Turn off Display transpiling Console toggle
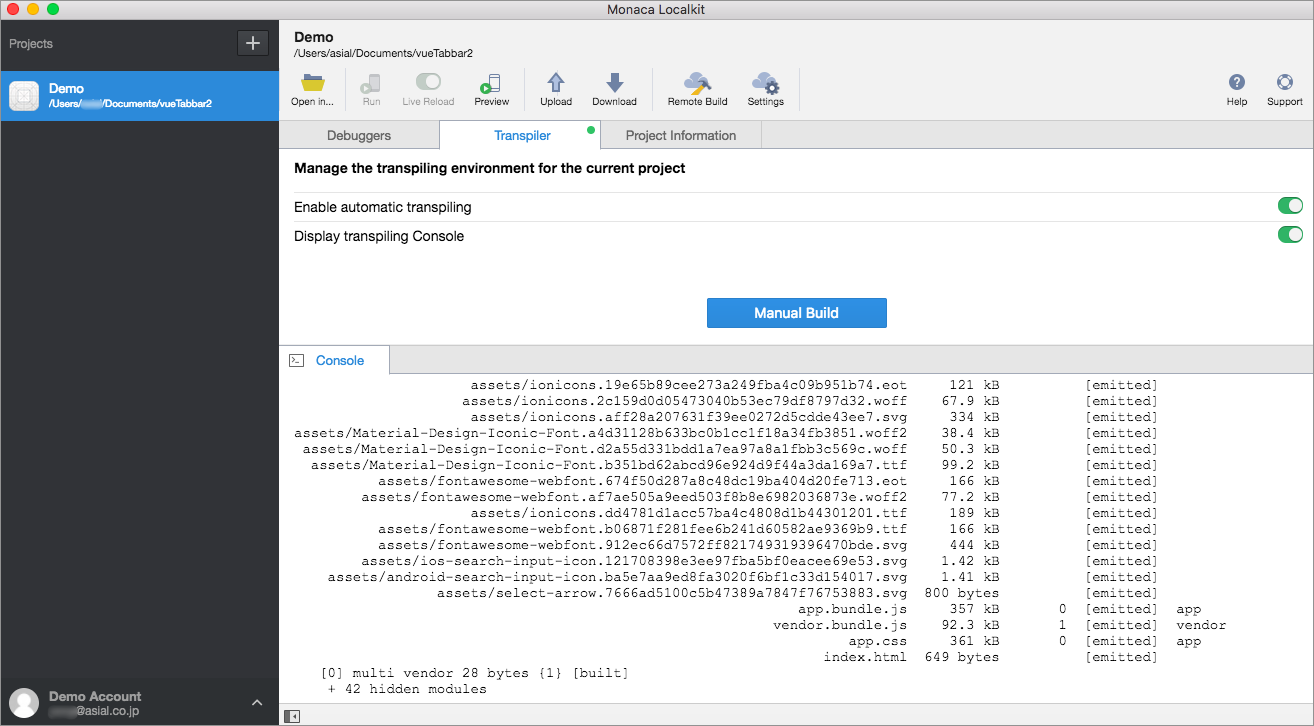Viewport: 1314px width, 726px height. pos(1290,235)
